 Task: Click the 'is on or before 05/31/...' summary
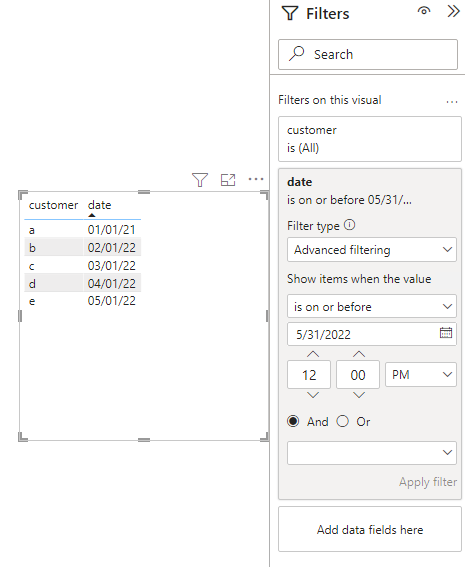[349, 200]
